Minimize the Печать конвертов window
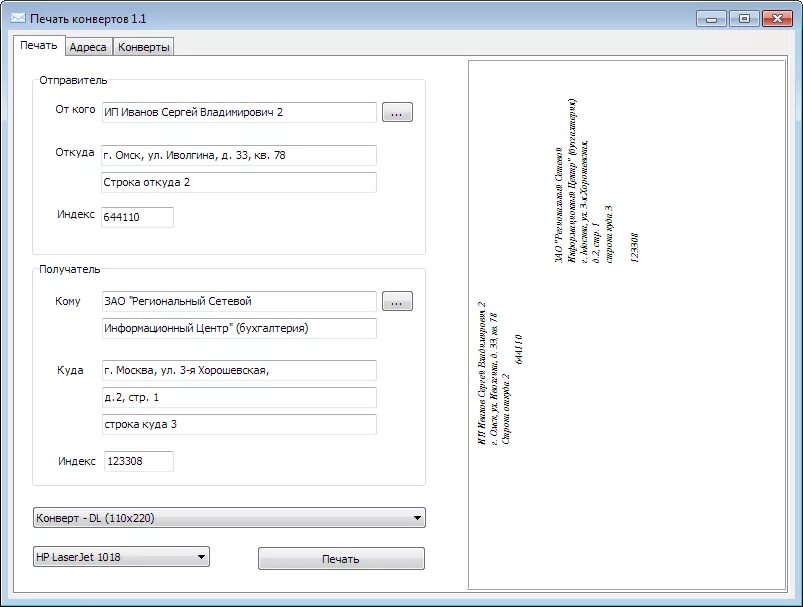803x607 pixels. 711,19
